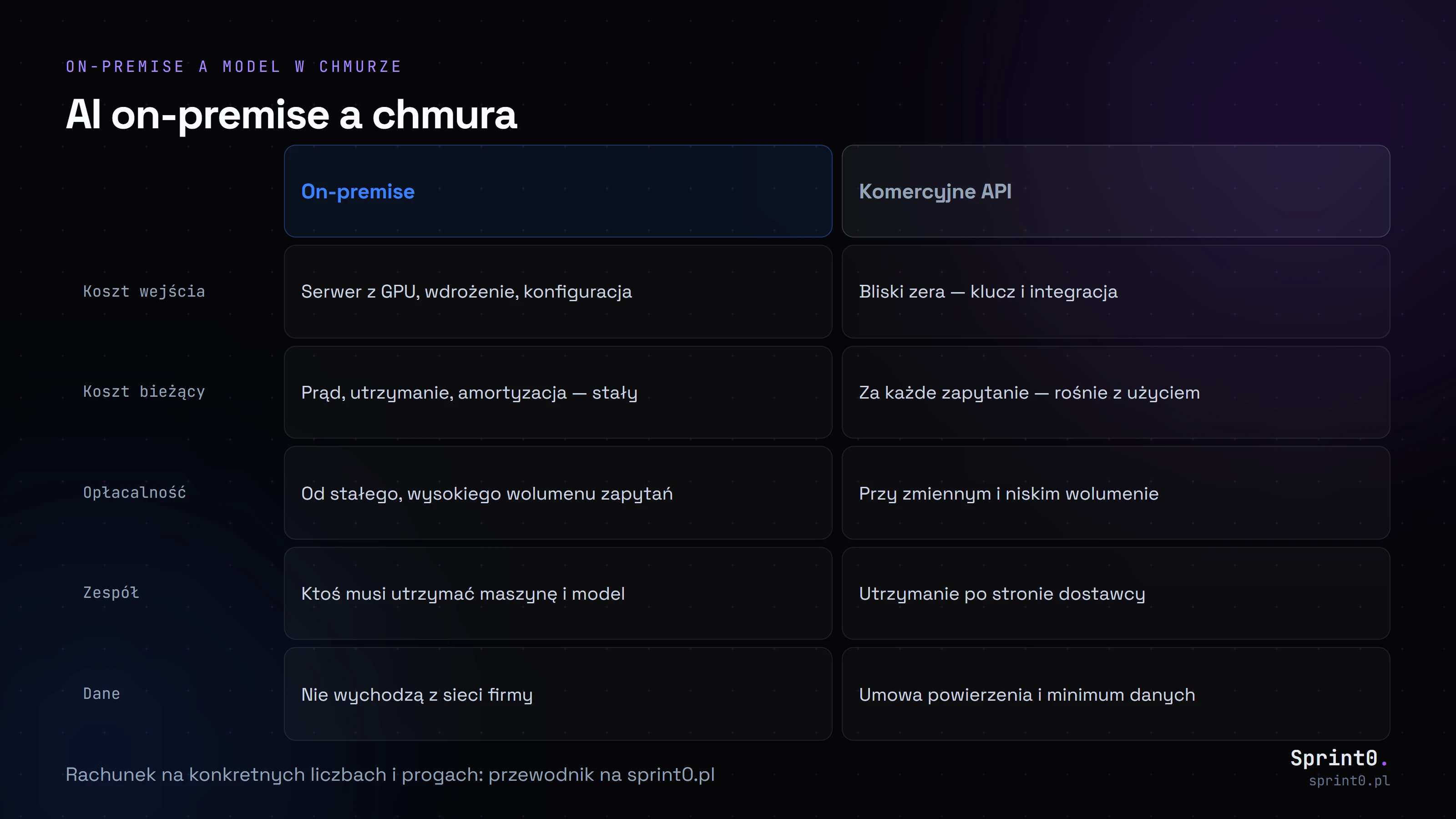1456x819 pixels.
Task: Click cell 'Prąd, utrzymanie, amortyzacja — stały'
Action: click(558, 392)
